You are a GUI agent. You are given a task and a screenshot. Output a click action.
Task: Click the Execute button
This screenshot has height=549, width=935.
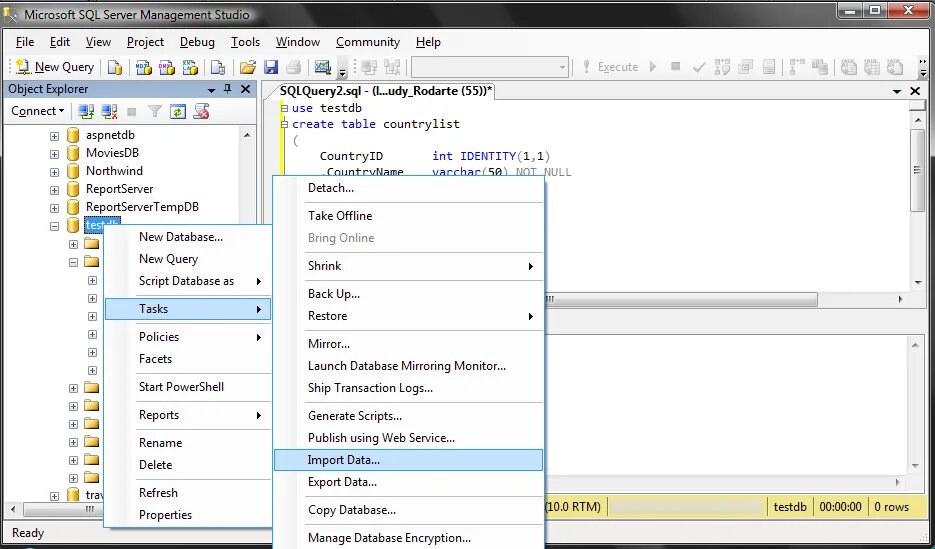(x=611, y=67)
